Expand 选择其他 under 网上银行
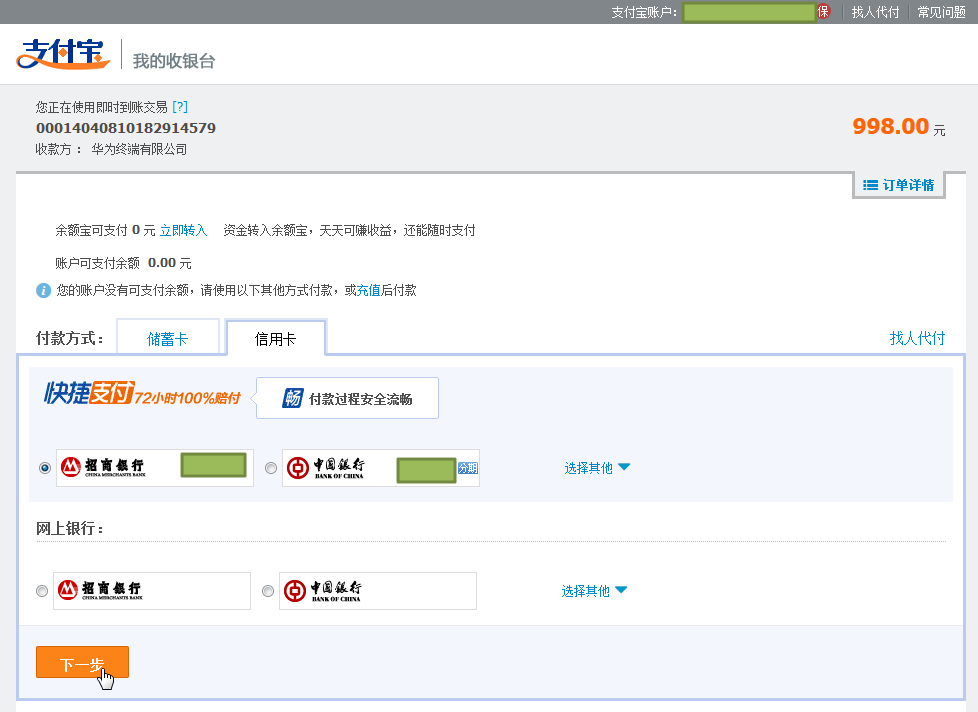 (594, 590)
